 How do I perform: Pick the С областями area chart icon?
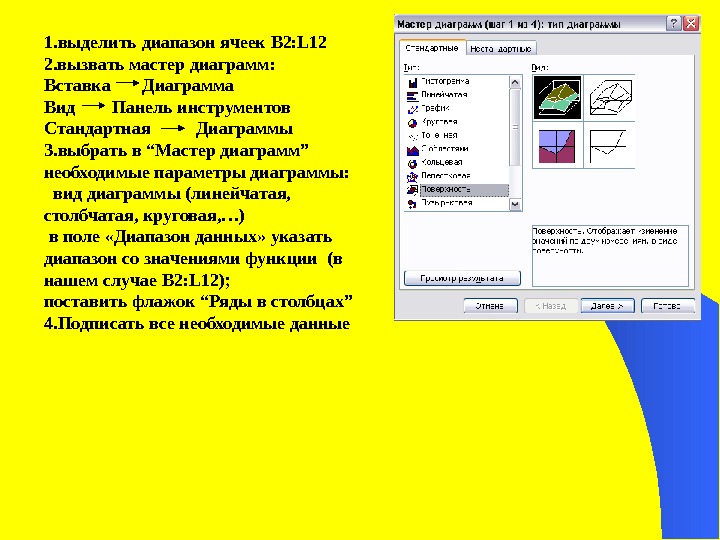click(x=412, y=150)
